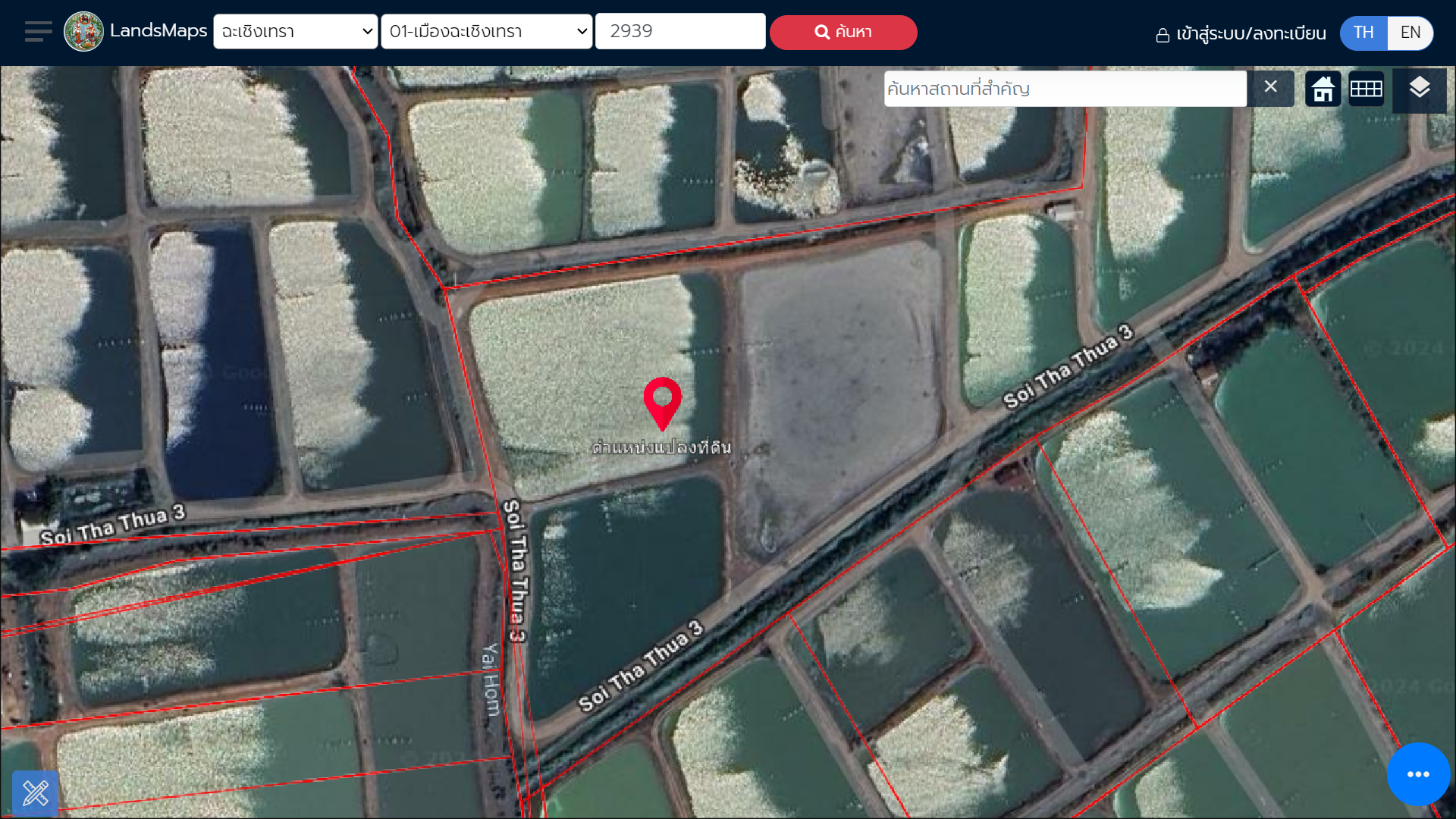This screenshot has height=819, width=1456.
Task: Expand the district dropdown 01-เมืองฉะเชิงเทรา
Action: 486,32
